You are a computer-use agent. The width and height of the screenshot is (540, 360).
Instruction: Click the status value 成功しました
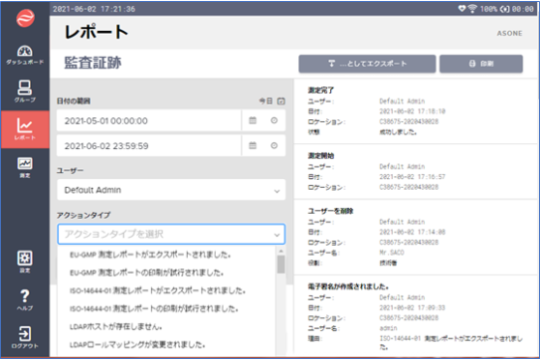(x=398, y=132)
